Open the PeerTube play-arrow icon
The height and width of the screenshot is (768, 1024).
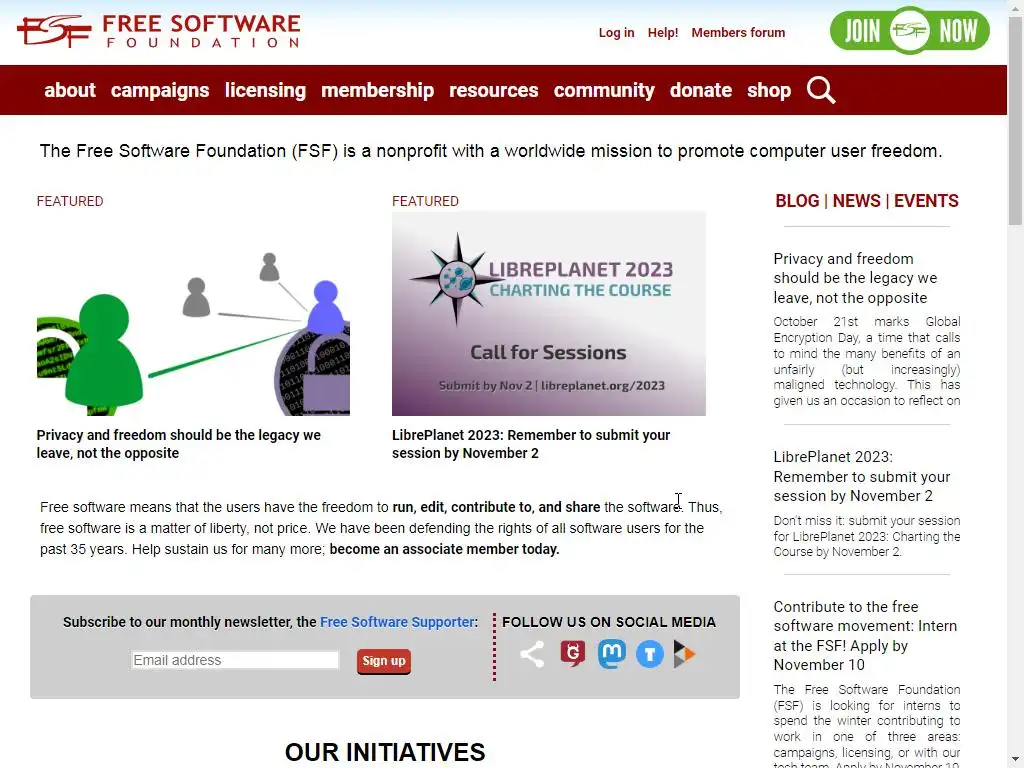pyautogui.click(x=684, y=654)
